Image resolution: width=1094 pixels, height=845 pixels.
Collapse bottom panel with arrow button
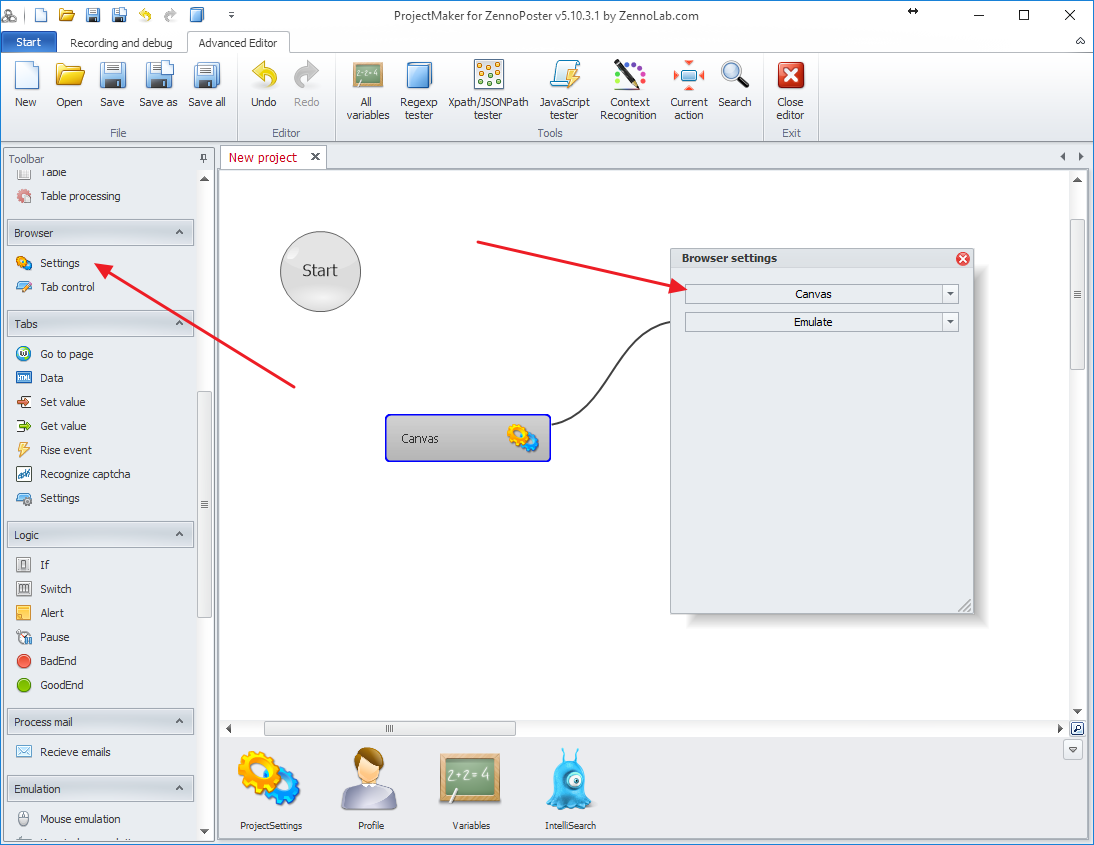tap(1073, 750)
